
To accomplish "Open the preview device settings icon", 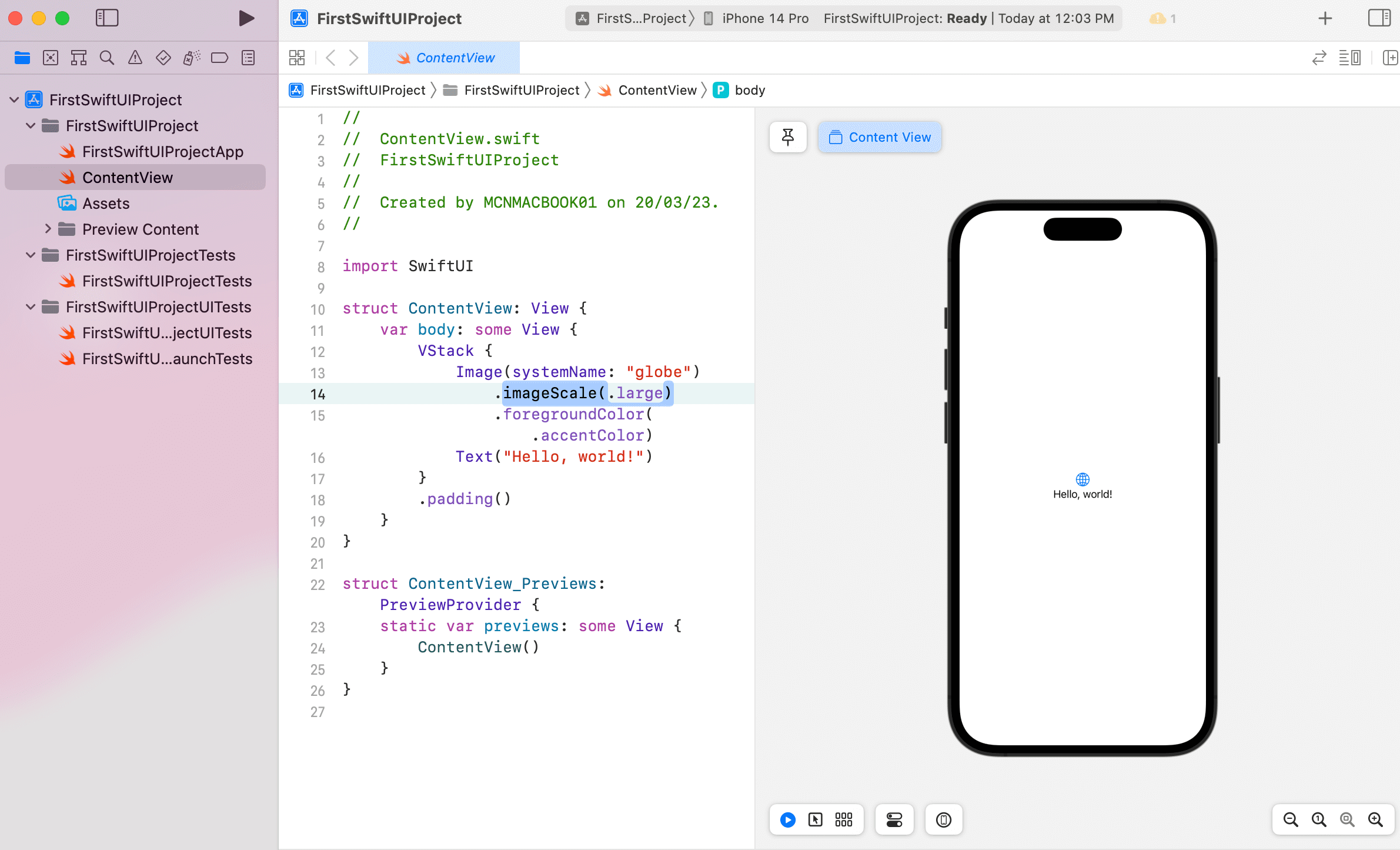I will pyautogui.click(x=894, y=819).
